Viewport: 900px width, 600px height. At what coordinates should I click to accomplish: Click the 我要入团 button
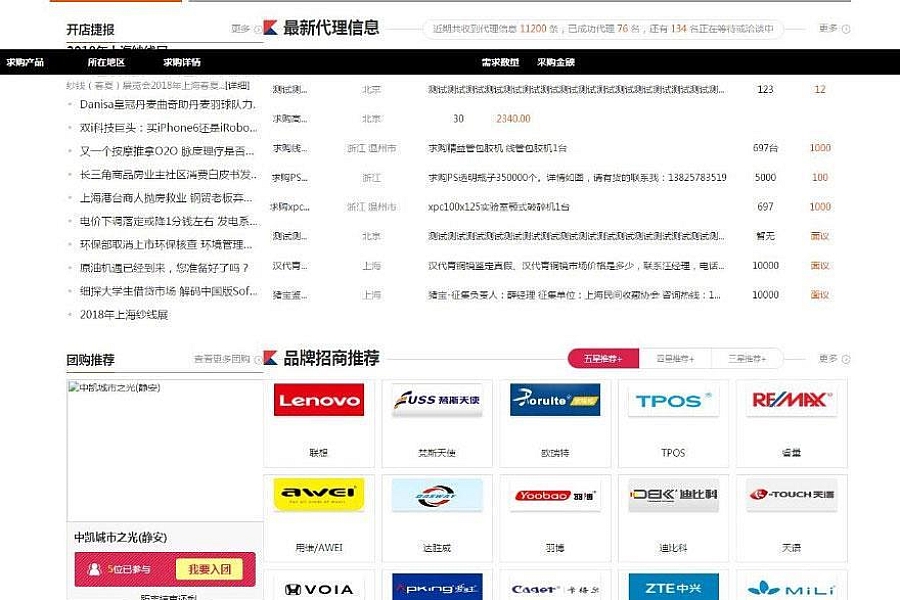point(210,569)
